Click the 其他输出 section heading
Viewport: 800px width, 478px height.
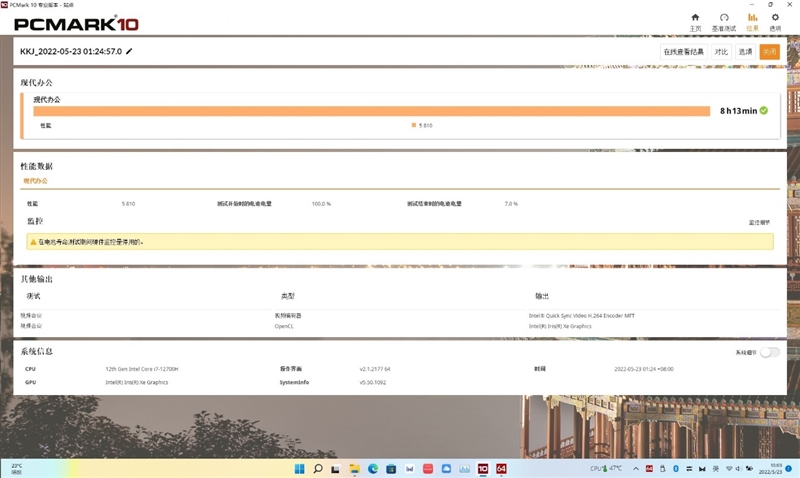click(x=36, y=279)
